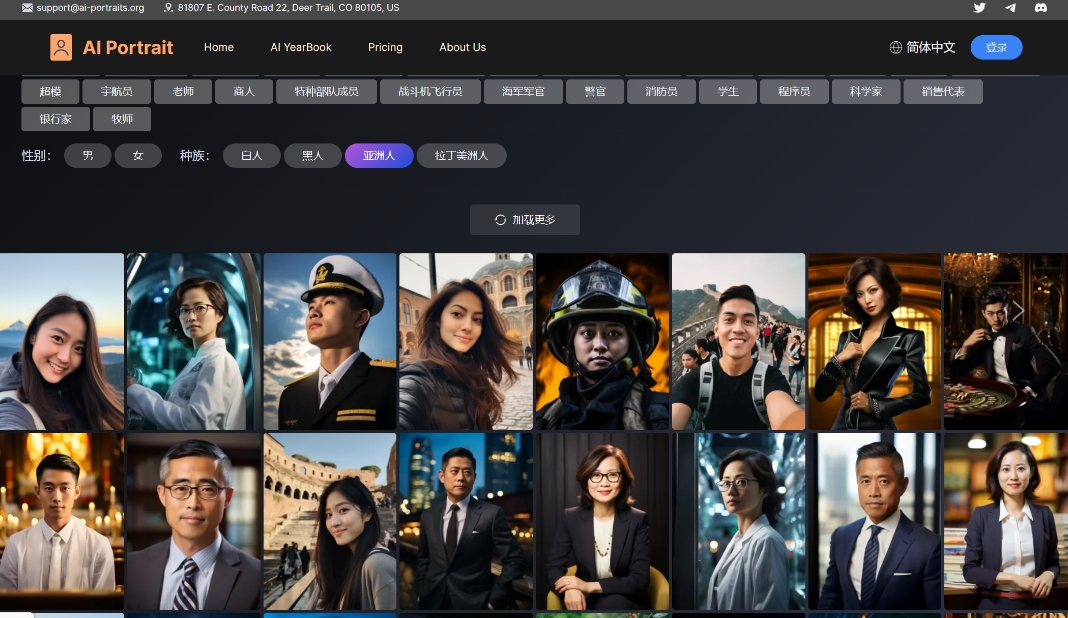Viewport: 1068px width, 618px height.
Task: Click the mail icon beside support email
Action: [x=27, y=8]
